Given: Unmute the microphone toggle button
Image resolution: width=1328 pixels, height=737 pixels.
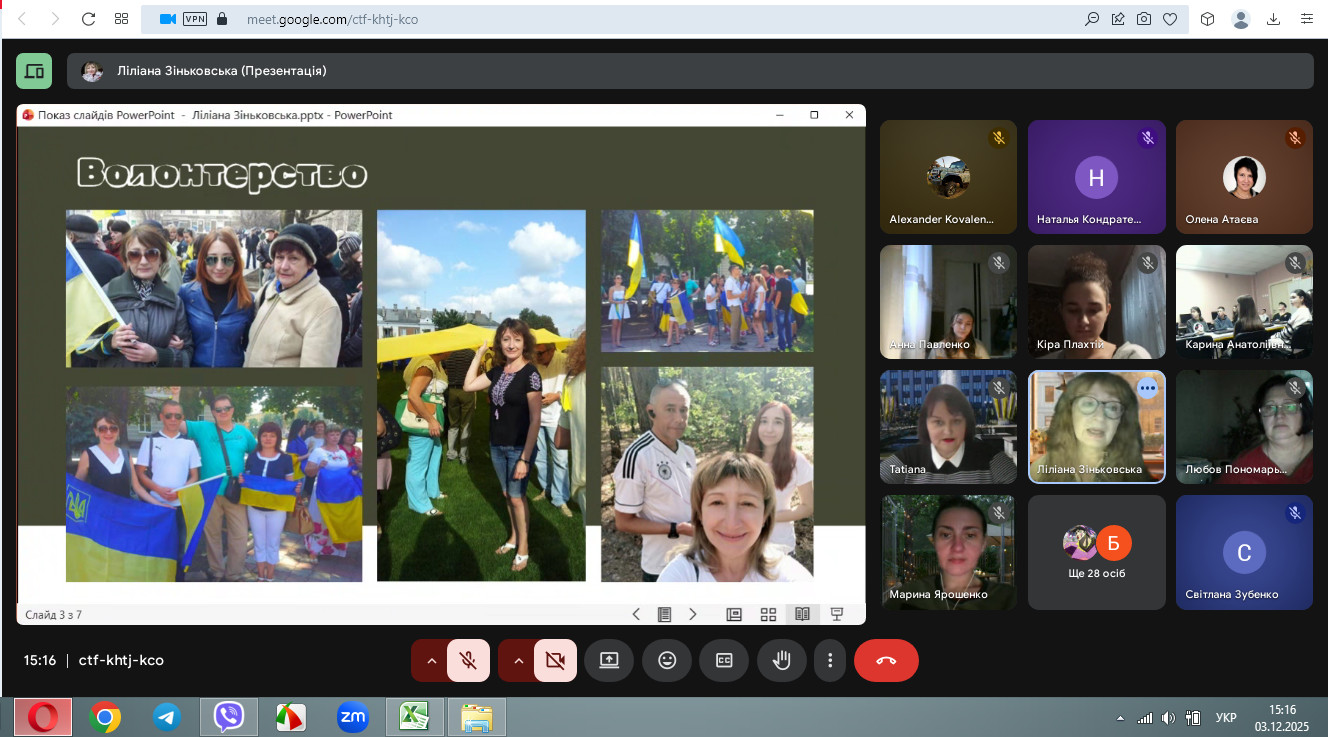Looking at the screenshot, I should (x=467, y=660).
